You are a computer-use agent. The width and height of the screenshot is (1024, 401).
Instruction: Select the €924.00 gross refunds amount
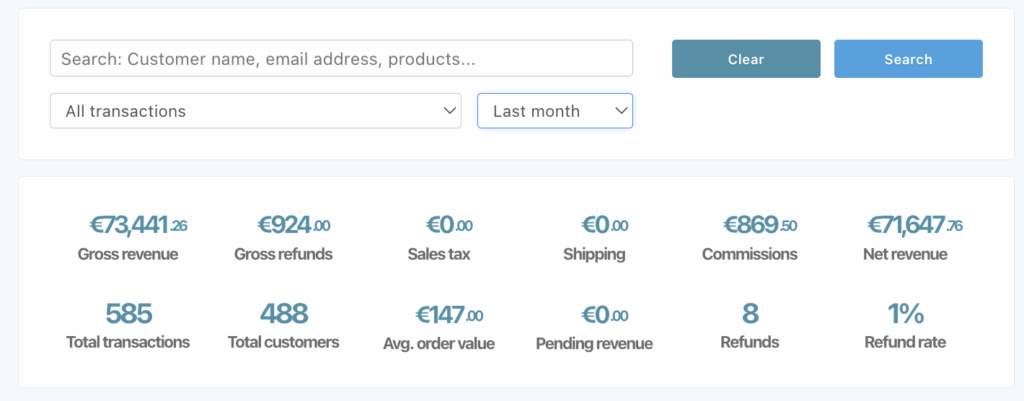point(294,225)
